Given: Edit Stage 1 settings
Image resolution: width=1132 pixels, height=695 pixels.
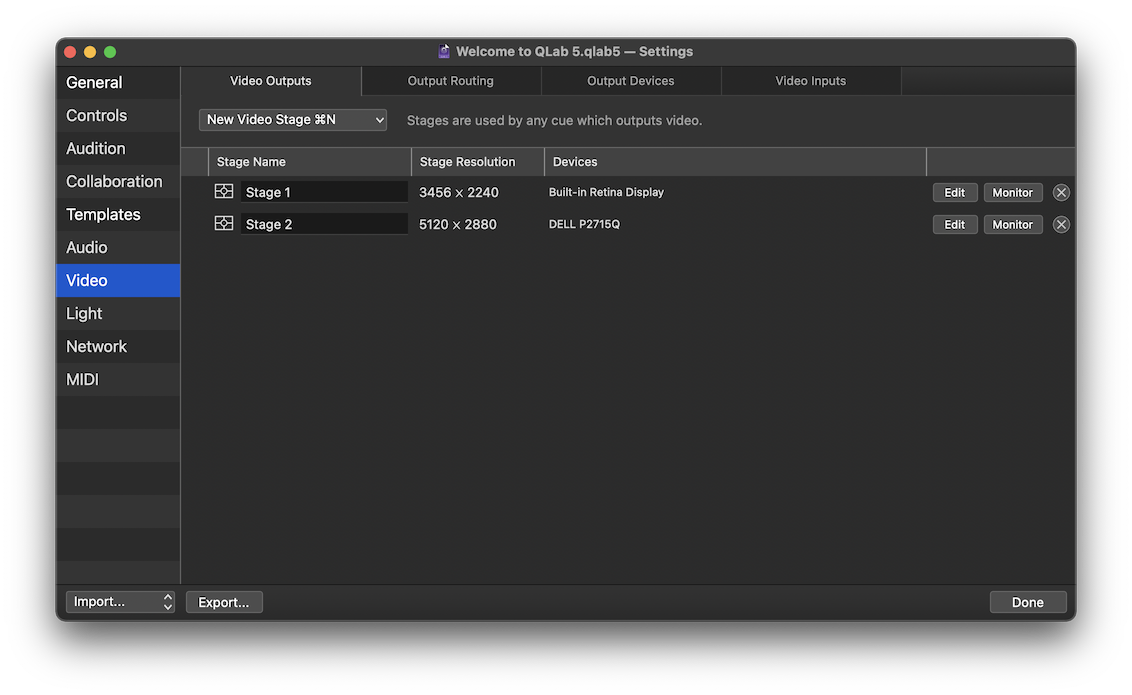Looking at the screenshot, I should click(x=954, y=192).
